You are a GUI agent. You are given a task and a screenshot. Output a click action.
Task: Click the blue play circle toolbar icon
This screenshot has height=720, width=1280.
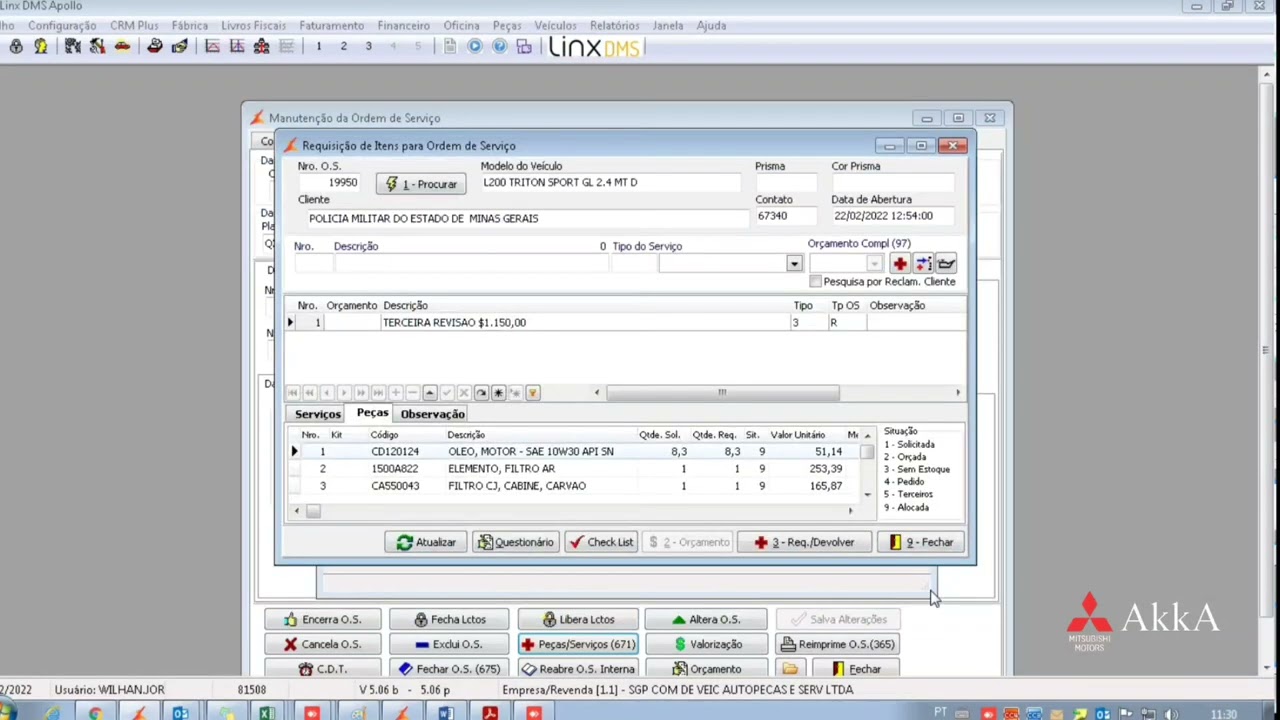[475, 46]
